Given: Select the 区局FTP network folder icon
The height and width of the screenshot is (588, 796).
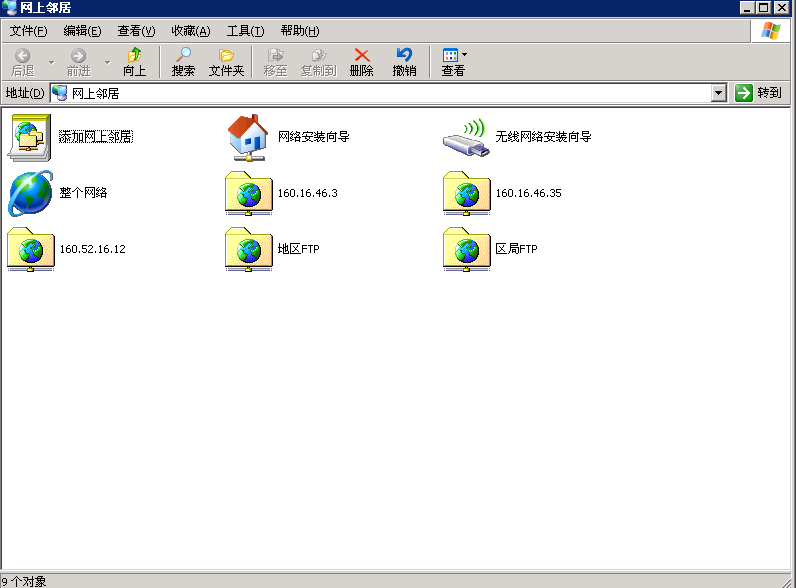Looking at the screenshot, I should click(467, 249).
